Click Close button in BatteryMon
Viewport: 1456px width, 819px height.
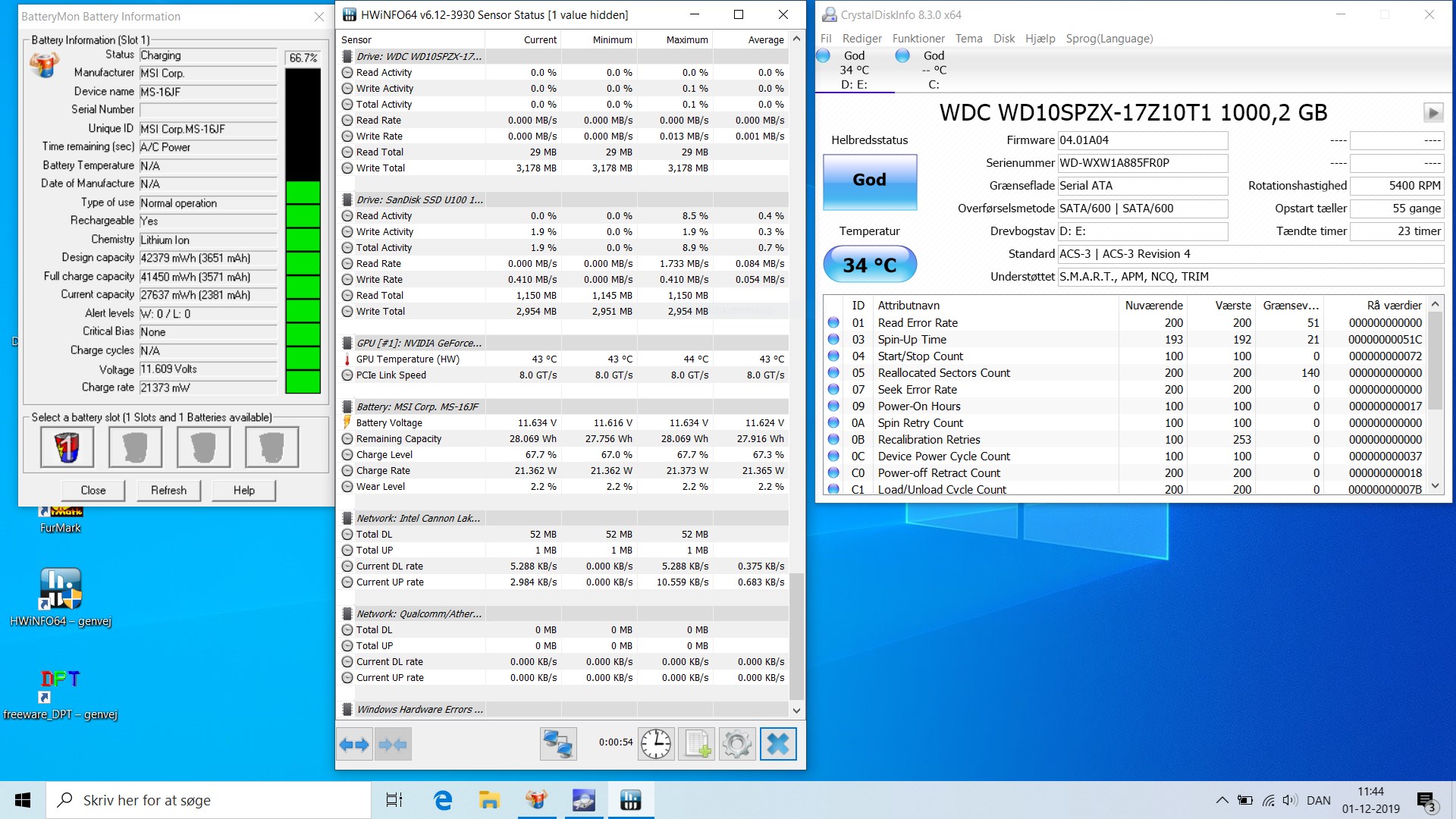[93, 491]
